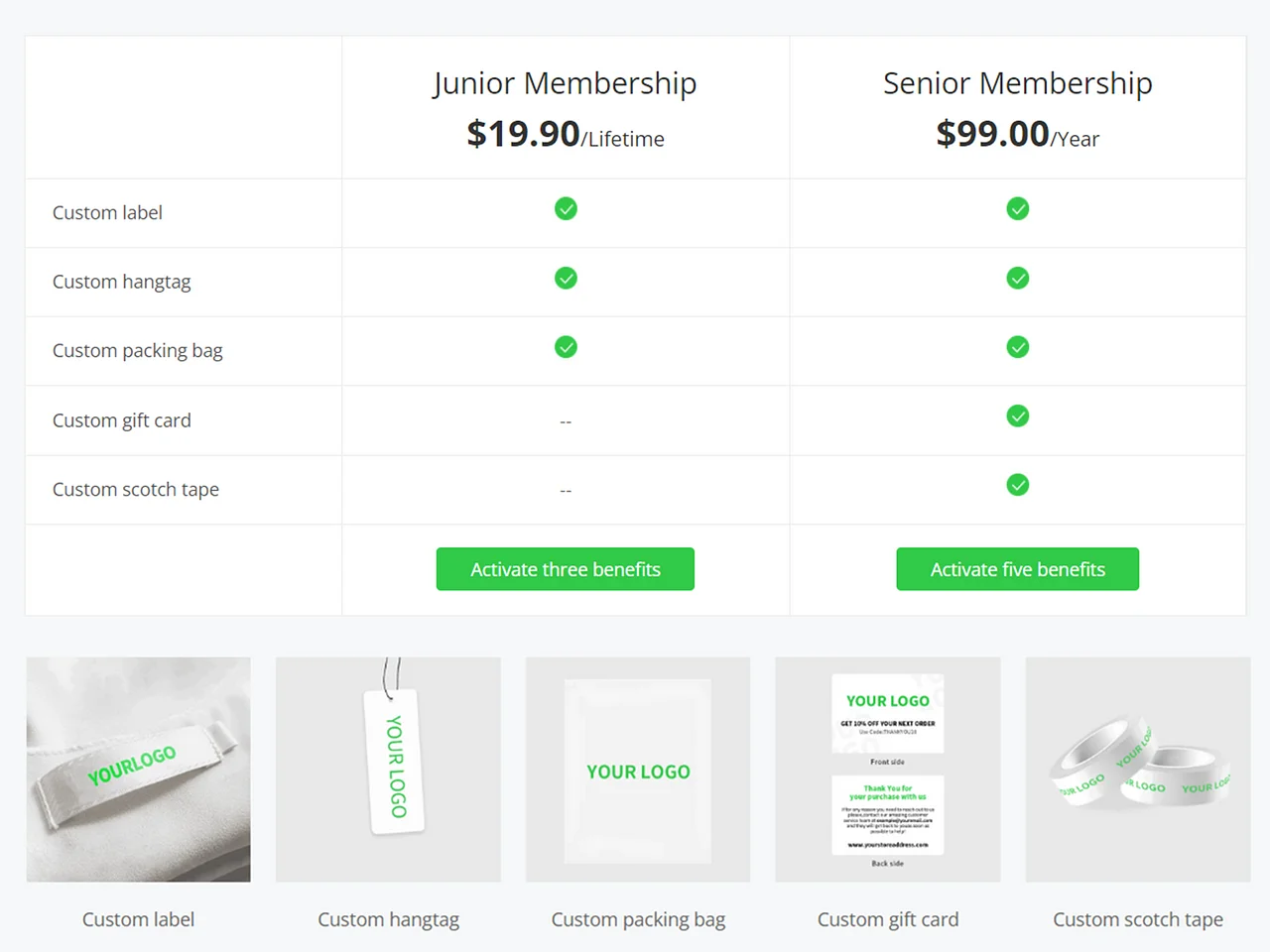Viewport: 1270px width, 952px height.
Task: Click the Custom scotch tape row label
Action: point(136,490)
